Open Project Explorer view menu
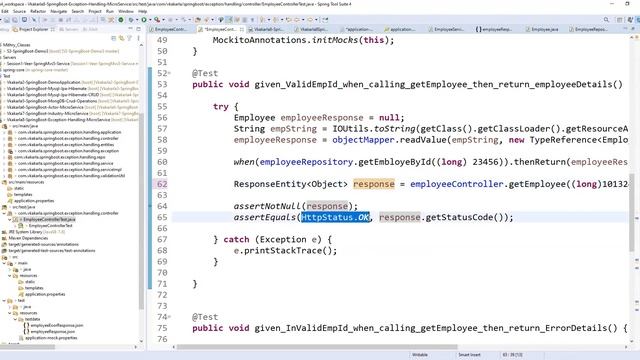This screenshot has width=640, height=360. pos(138,38)
